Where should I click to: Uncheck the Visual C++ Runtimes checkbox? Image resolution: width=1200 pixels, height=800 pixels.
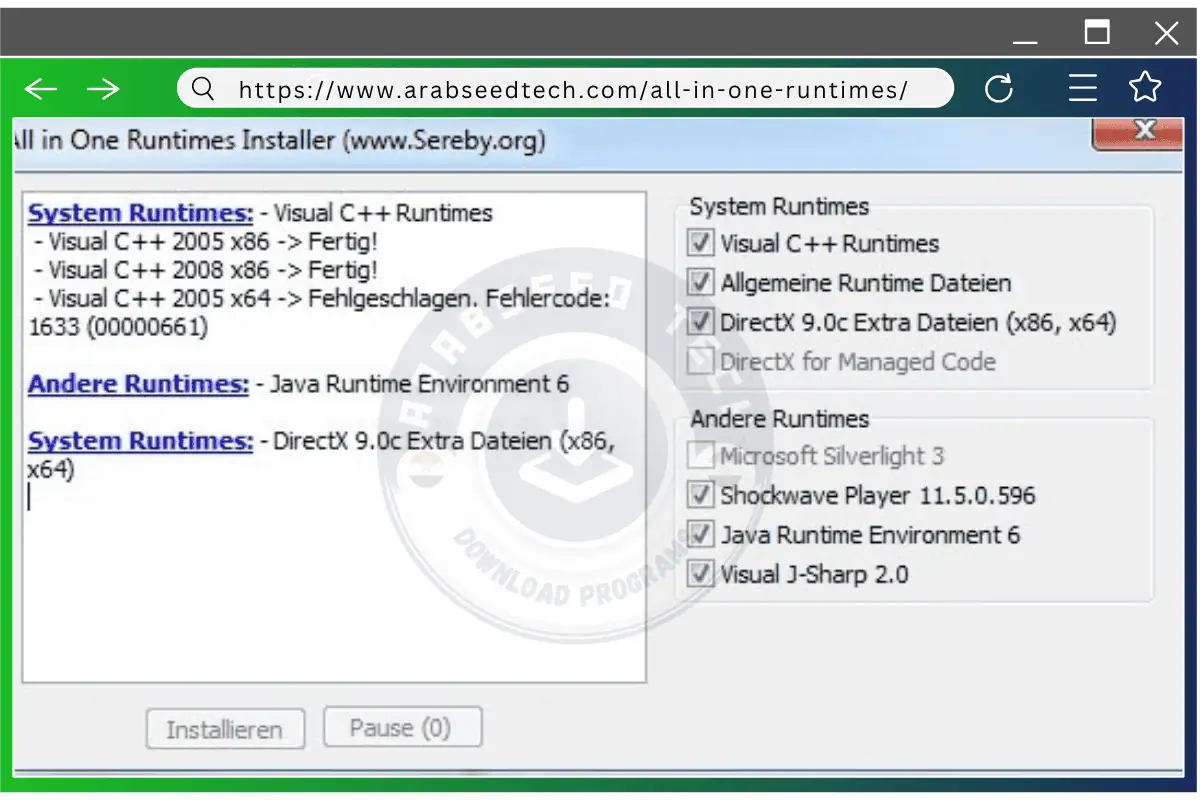(x=701, y=243)
